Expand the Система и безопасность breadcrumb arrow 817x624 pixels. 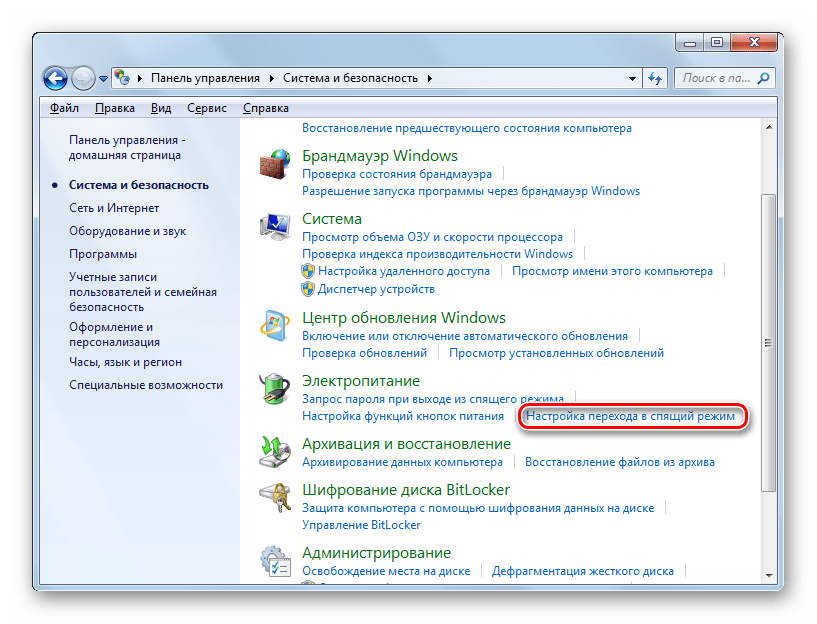click(430, 78)
